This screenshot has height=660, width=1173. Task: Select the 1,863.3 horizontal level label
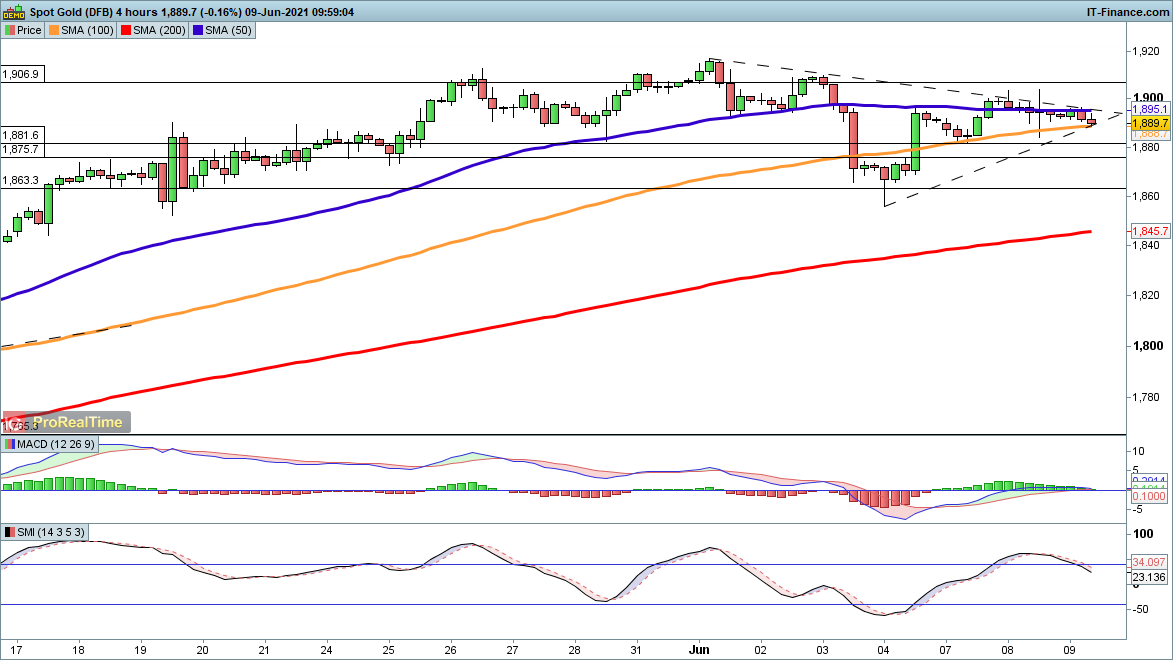click(x=21, y=181)
